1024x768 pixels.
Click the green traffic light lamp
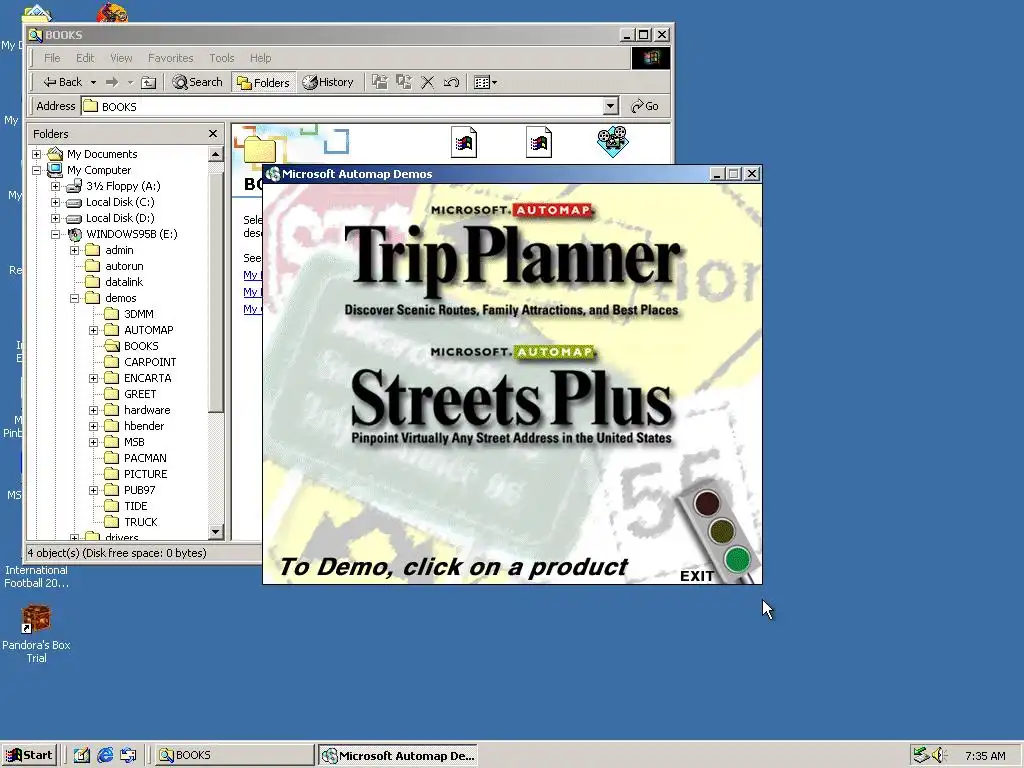coord(737,559)
